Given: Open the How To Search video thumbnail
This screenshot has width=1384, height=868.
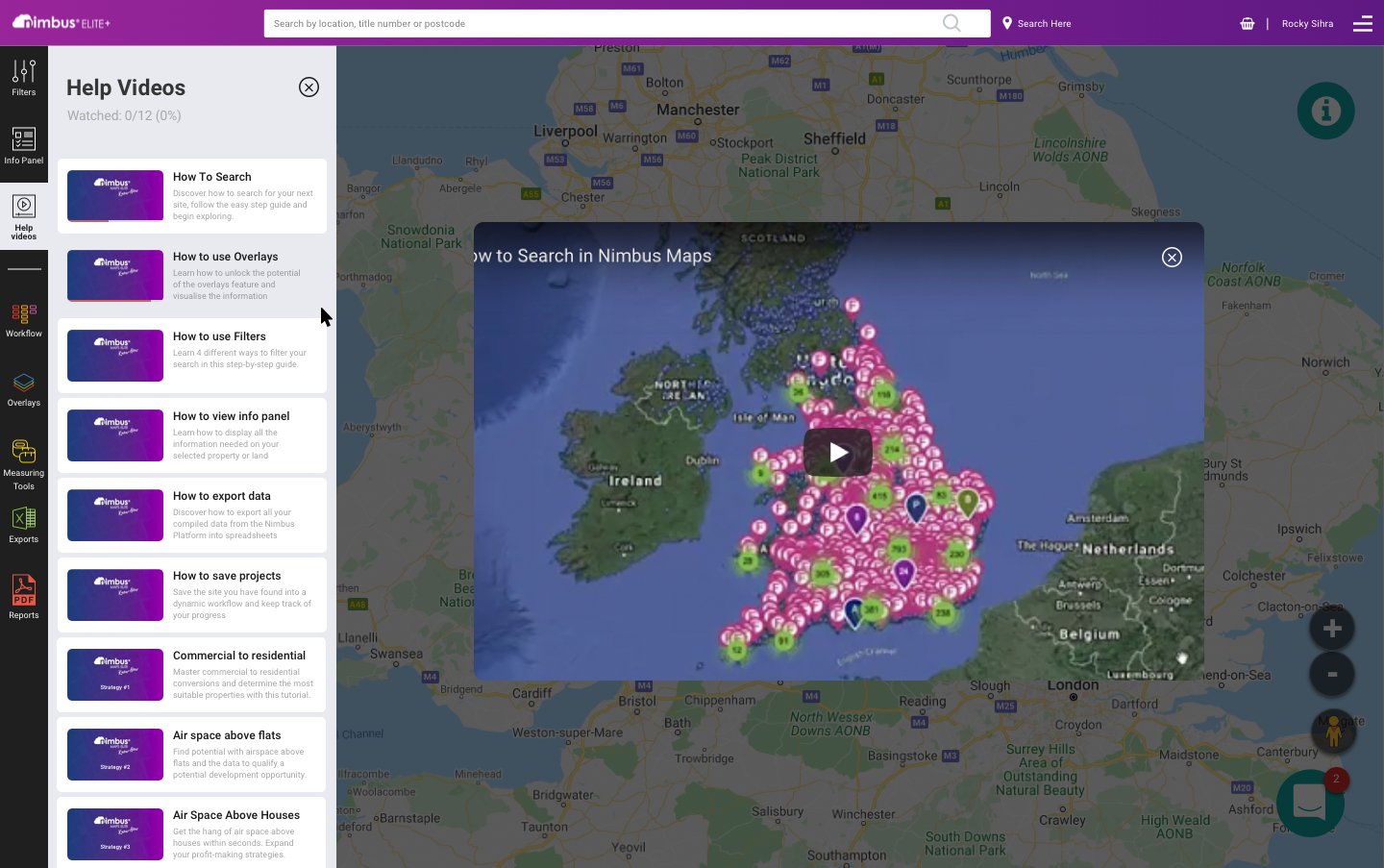Looking at the screenshot, I should 115,196.
